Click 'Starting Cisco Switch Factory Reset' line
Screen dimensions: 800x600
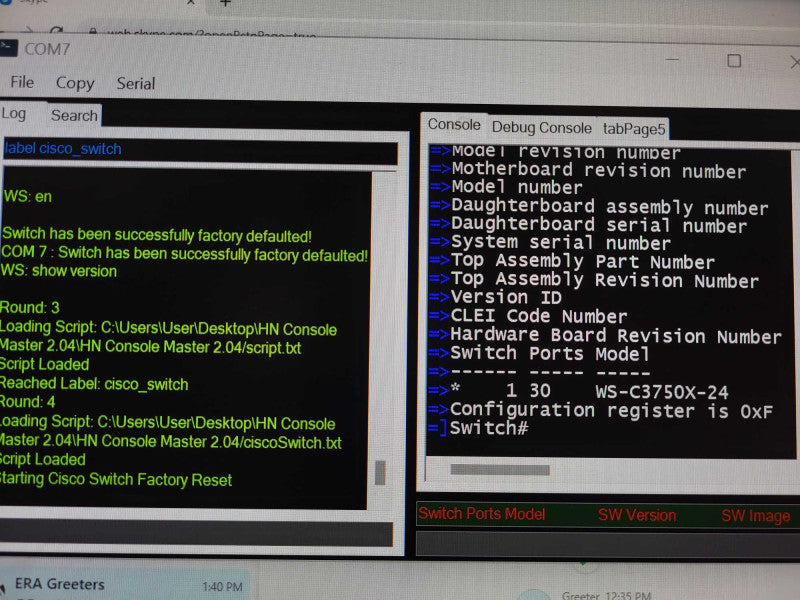(115, 479)
